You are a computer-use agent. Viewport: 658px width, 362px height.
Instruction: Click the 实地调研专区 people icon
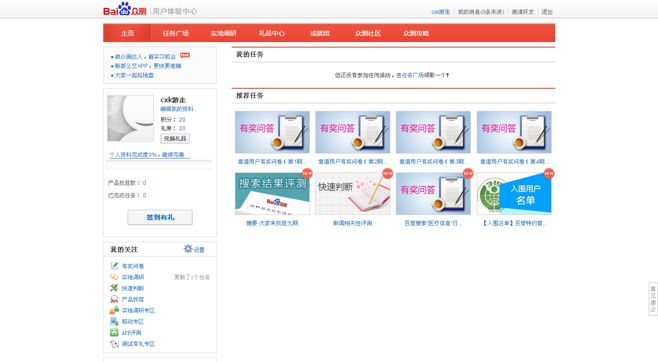coord(114,310)
